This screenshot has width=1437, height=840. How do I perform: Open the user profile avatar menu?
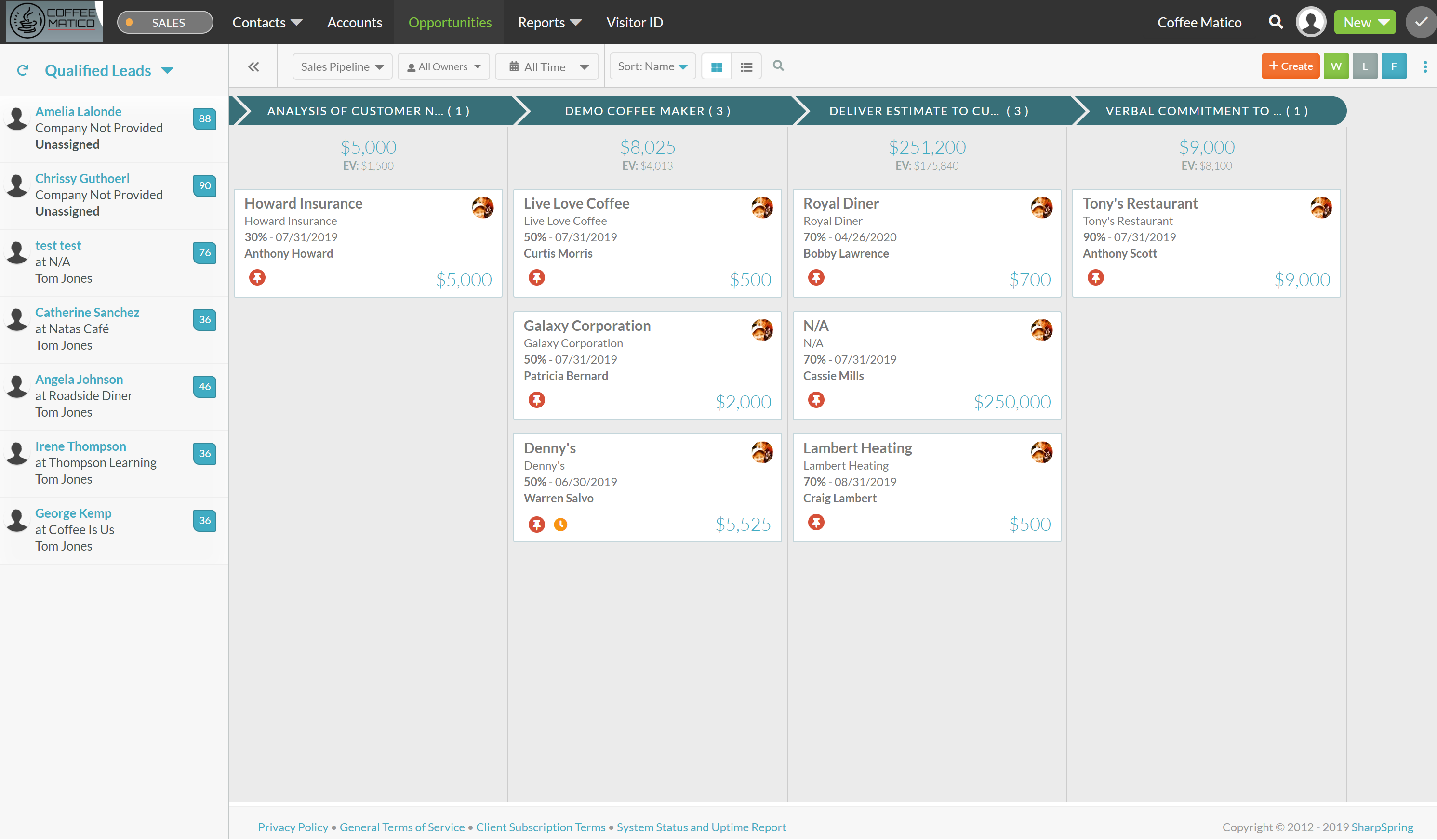pos(1310,22)
